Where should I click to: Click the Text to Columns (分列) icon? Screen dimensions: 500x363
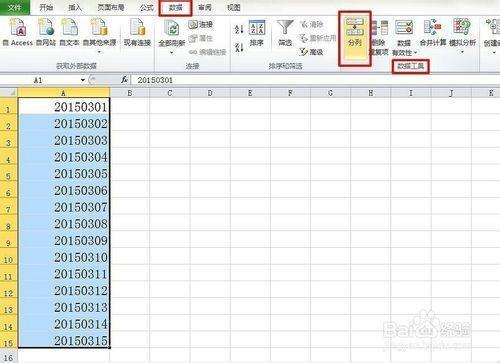point(355,27)
